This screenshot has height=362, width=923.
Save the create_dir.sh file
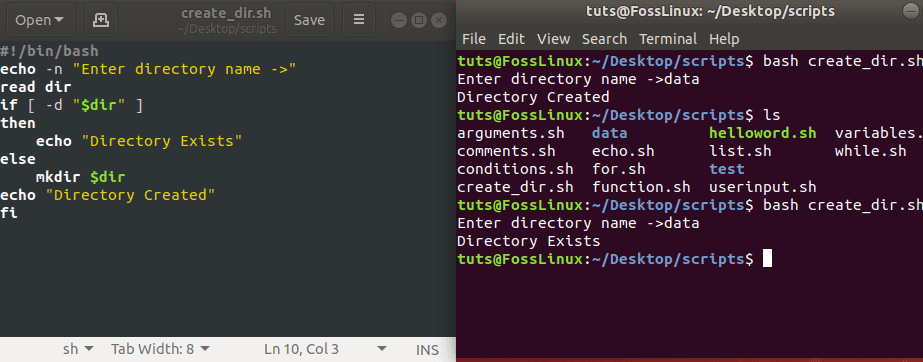click(x=310, y=19)
